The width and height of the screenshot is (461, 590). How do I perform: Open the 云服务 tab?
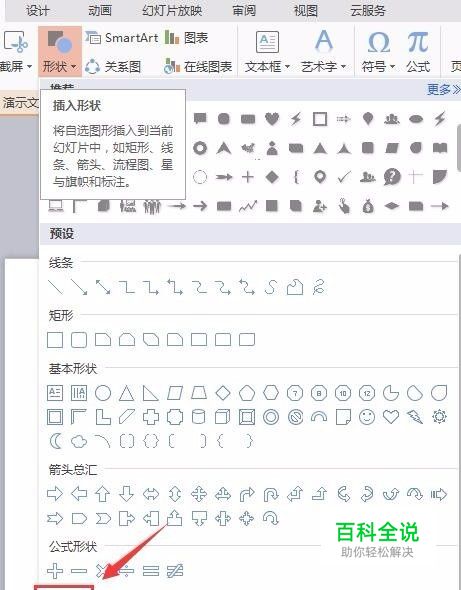pos(368,10)
